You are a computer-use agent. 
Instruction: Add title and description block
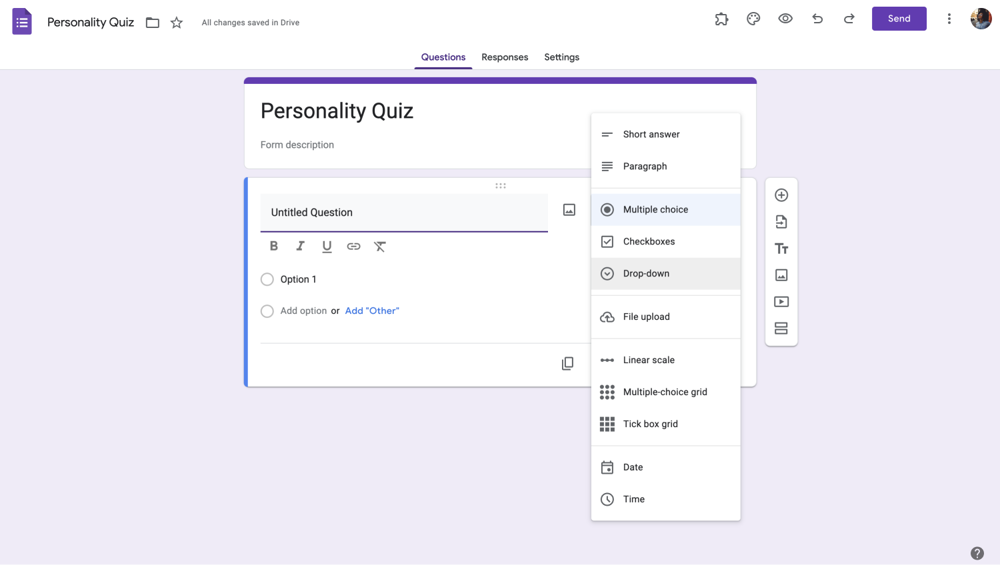click(x=781, y=249)
